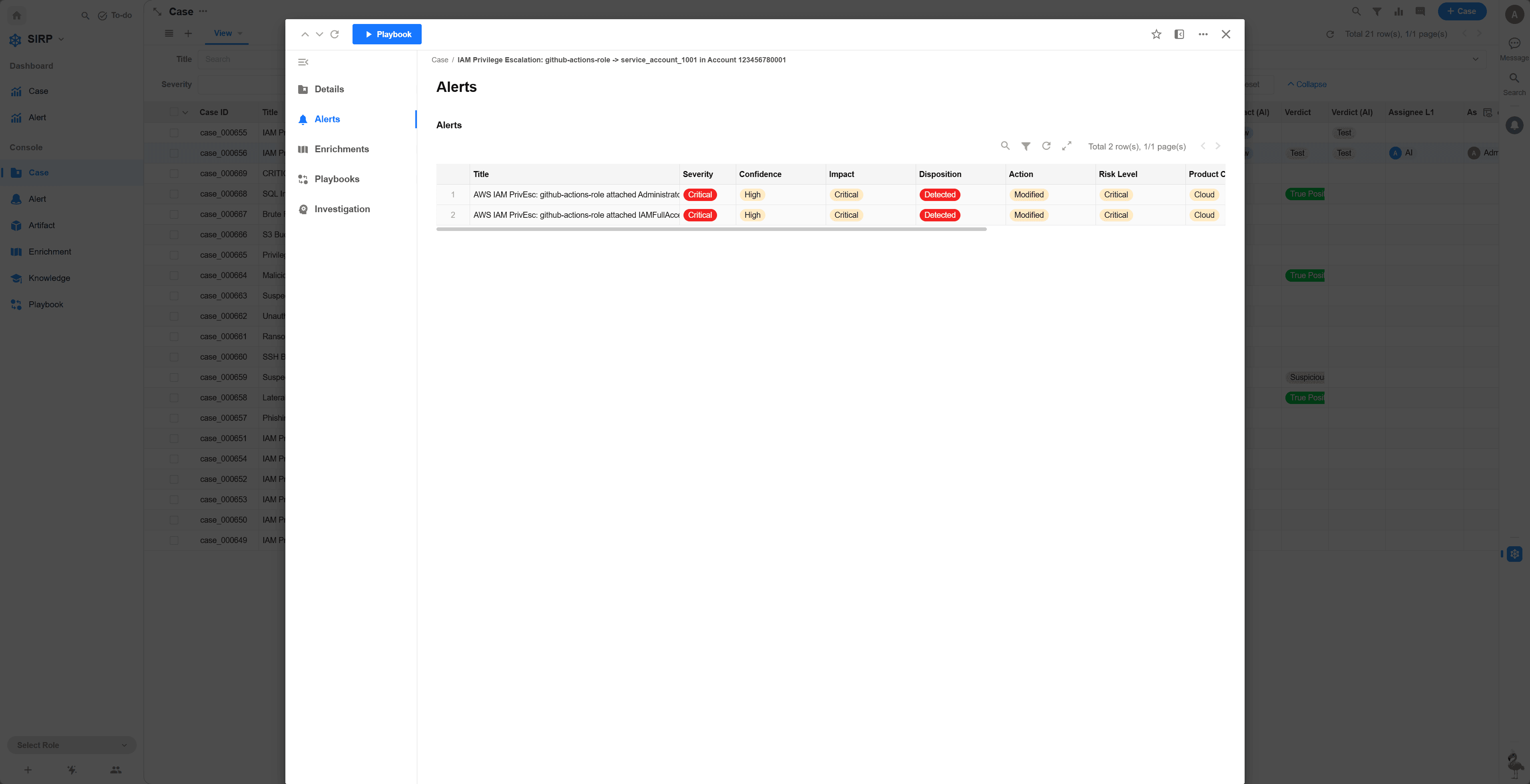This screenshot has height=784, width=1530.
Task: Open Message panel on right rail
Action: (x=1514, y=49)
